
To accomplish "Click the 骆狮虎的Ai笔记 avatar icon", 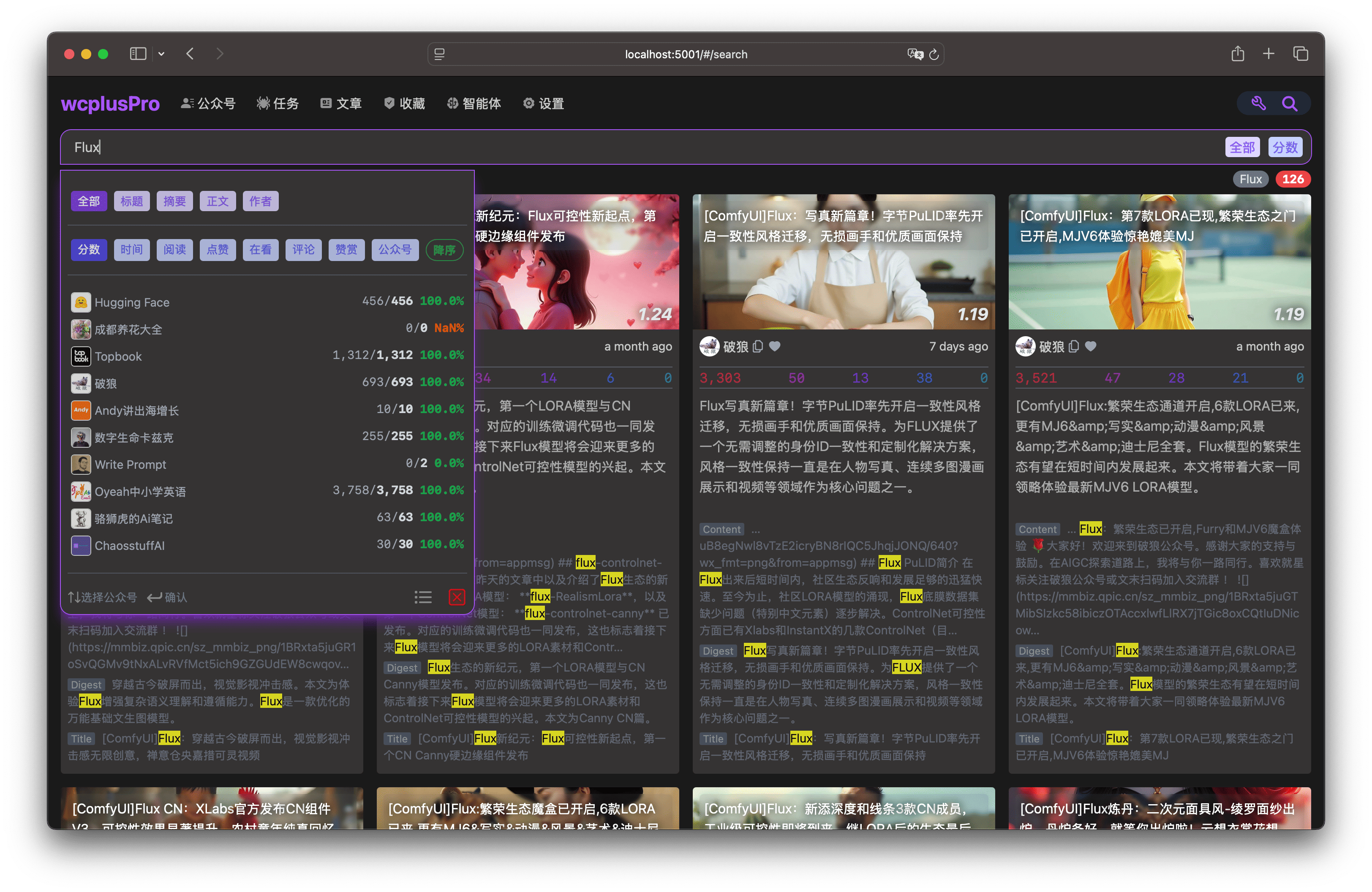I will pyautogui.click(x=81, y=519).
